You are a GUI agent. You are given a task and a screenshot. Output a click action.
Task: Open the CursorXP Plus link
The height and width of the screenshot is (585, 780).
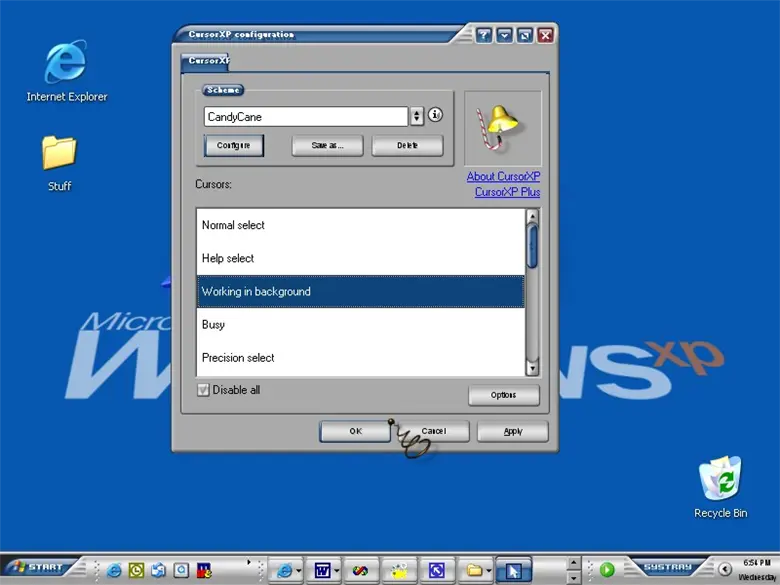point(507,192)
